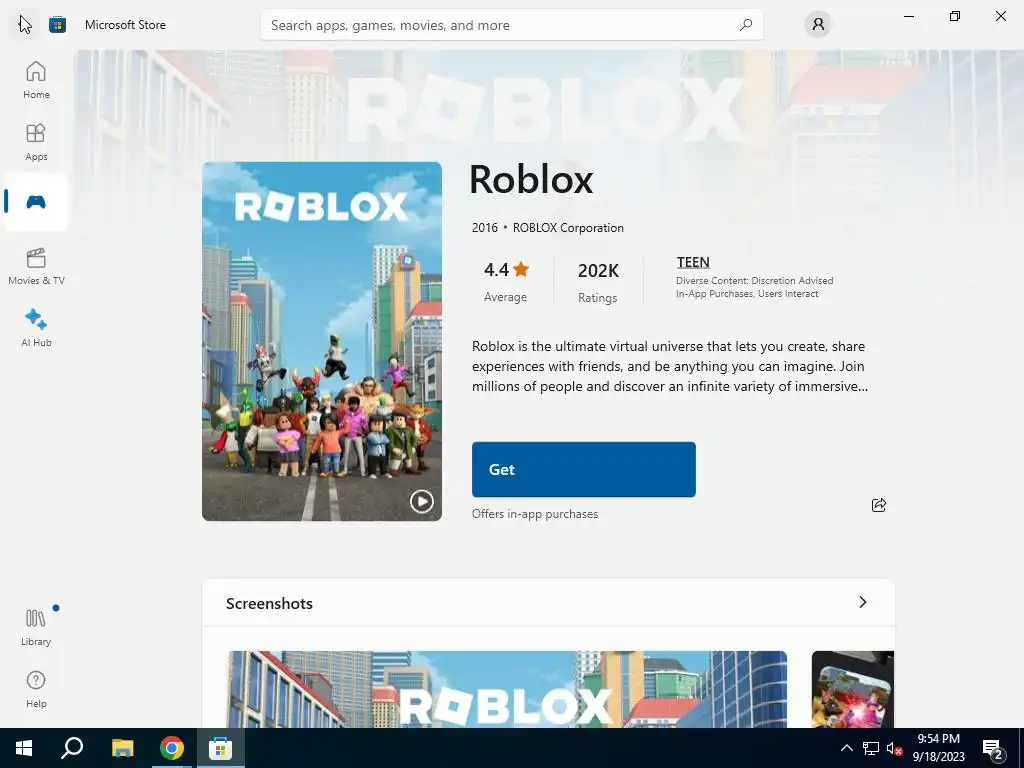1024x768 pixels.
Task: Click the ROBLOX Corporation publisher link
Action: [568, 228]
